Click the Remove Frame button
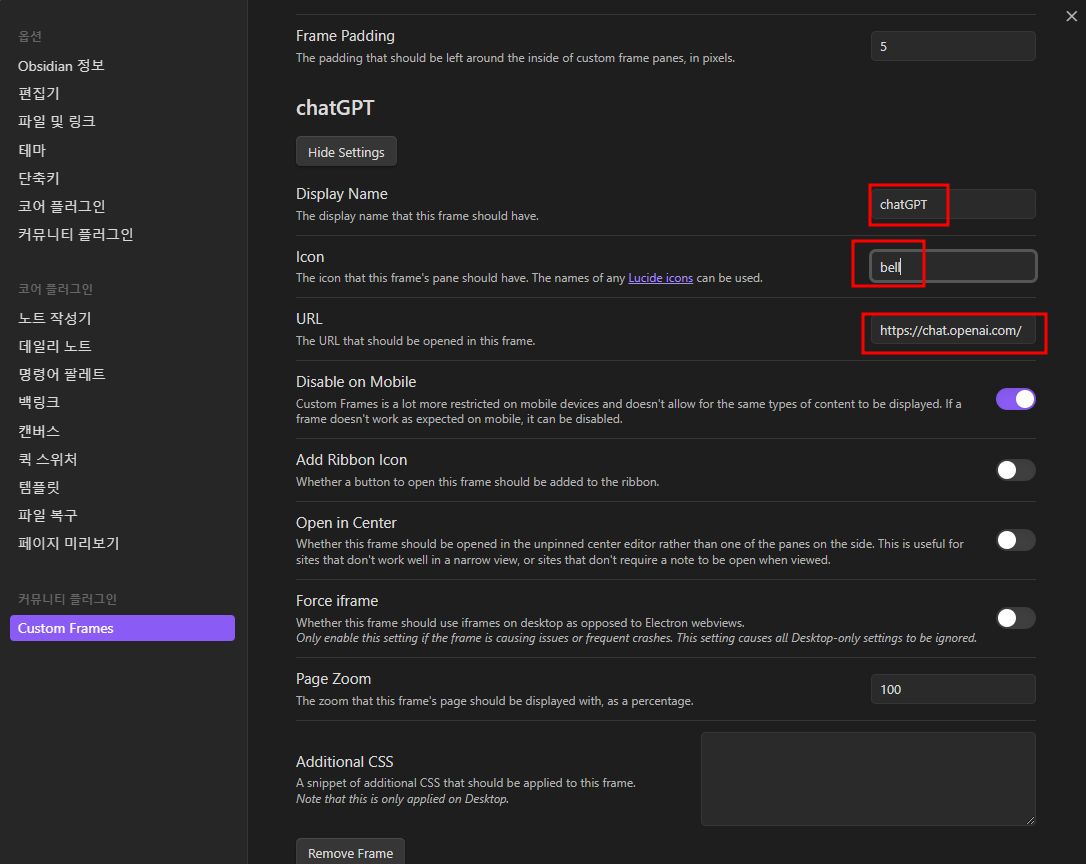 [350, 853]
